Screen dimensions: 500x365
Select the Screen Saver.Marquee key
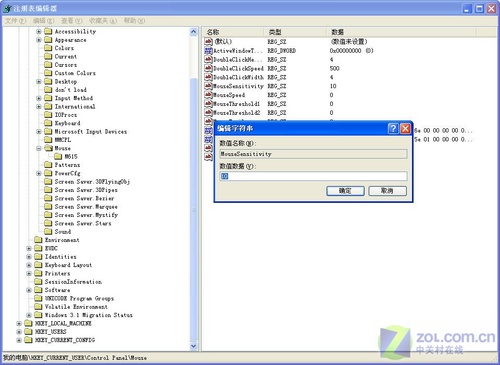click(x=86, y=206)
